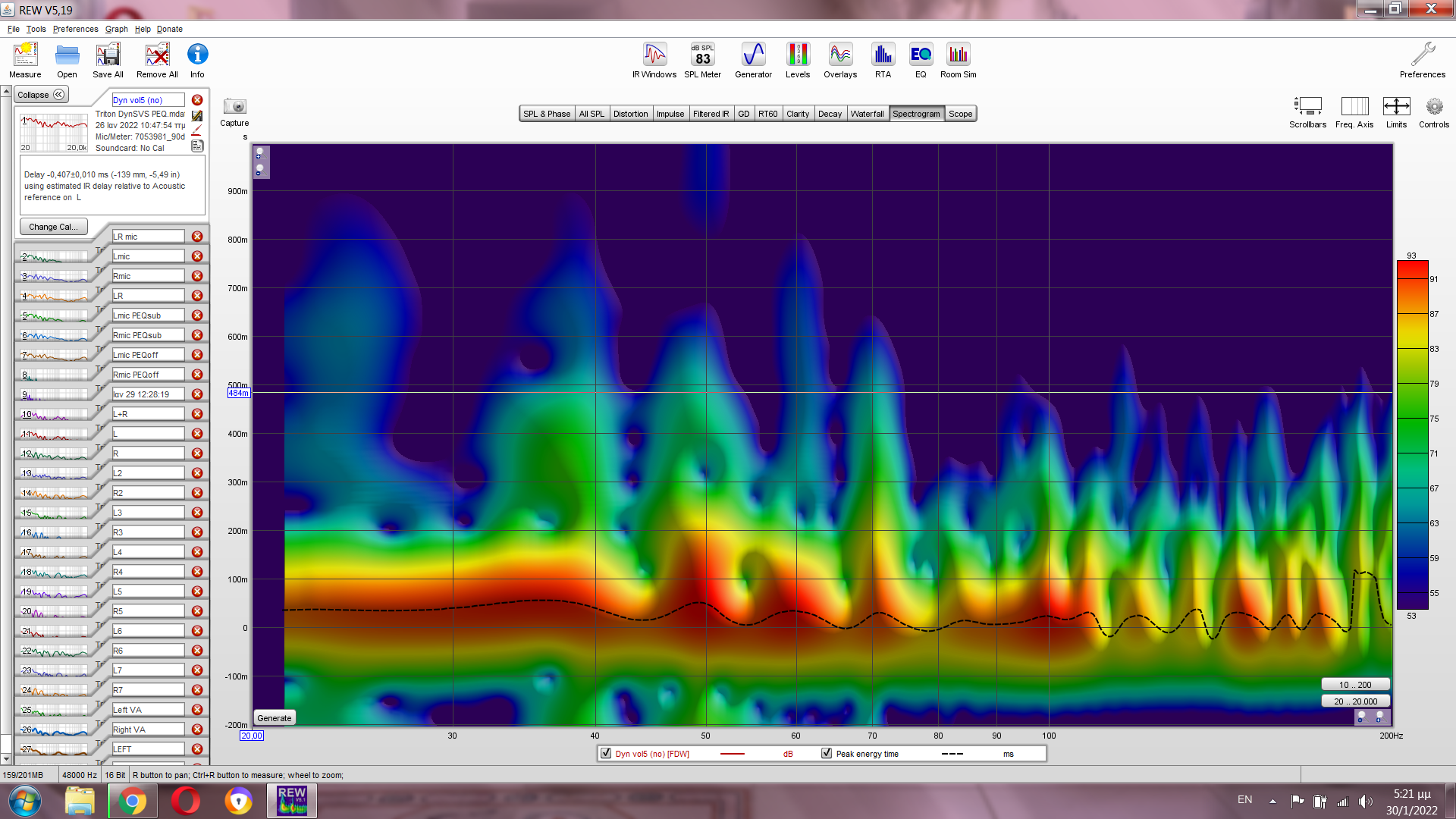
Task: Click the colour scale bar legend
Action: [x=1412, y=435]
